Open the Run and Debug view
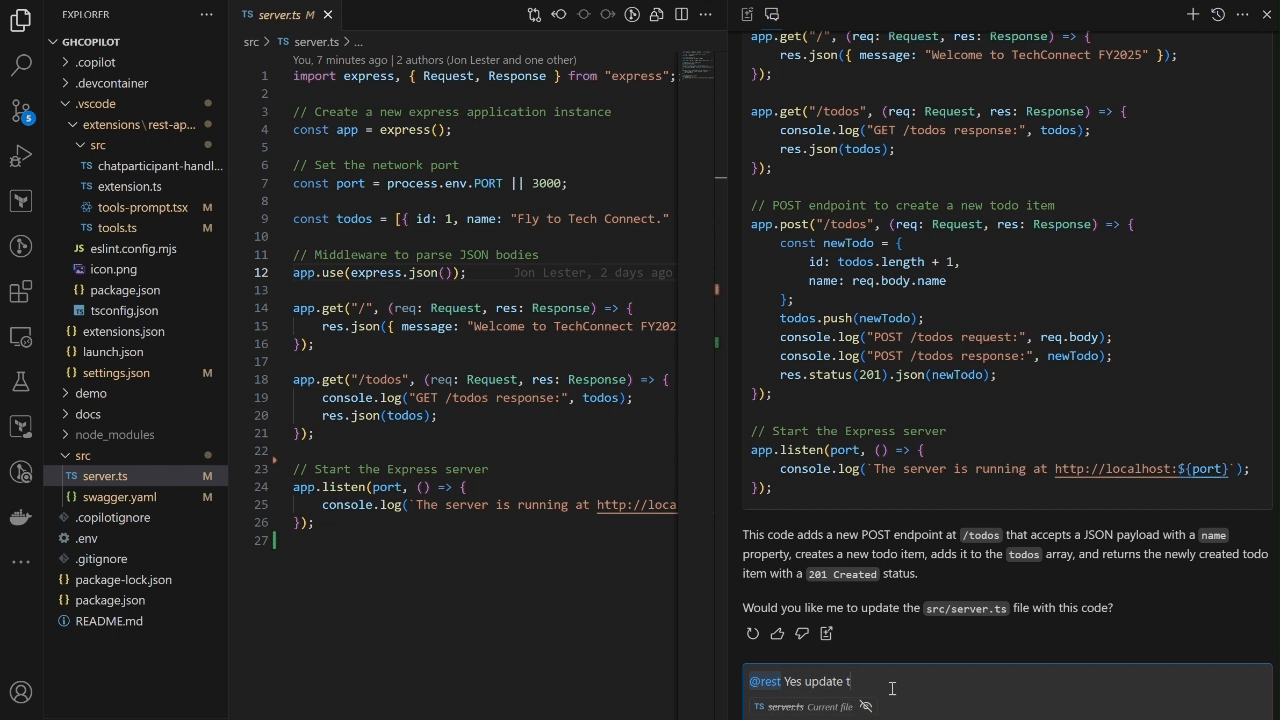The image size is (1280, 720). [x=21, y=156]
